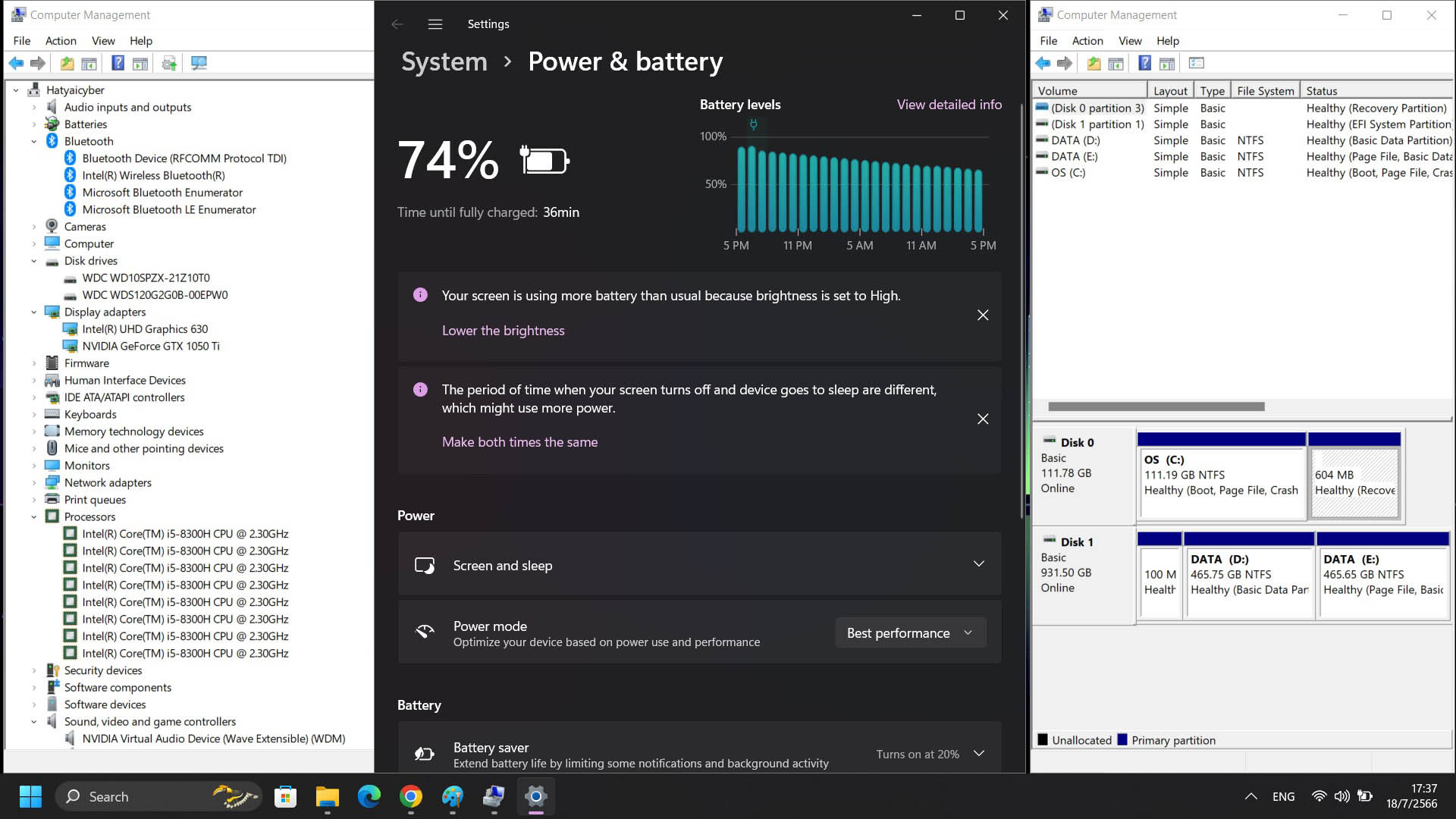
Task: Open Microsoft Store from taskbar
Action: click(286, 796)
